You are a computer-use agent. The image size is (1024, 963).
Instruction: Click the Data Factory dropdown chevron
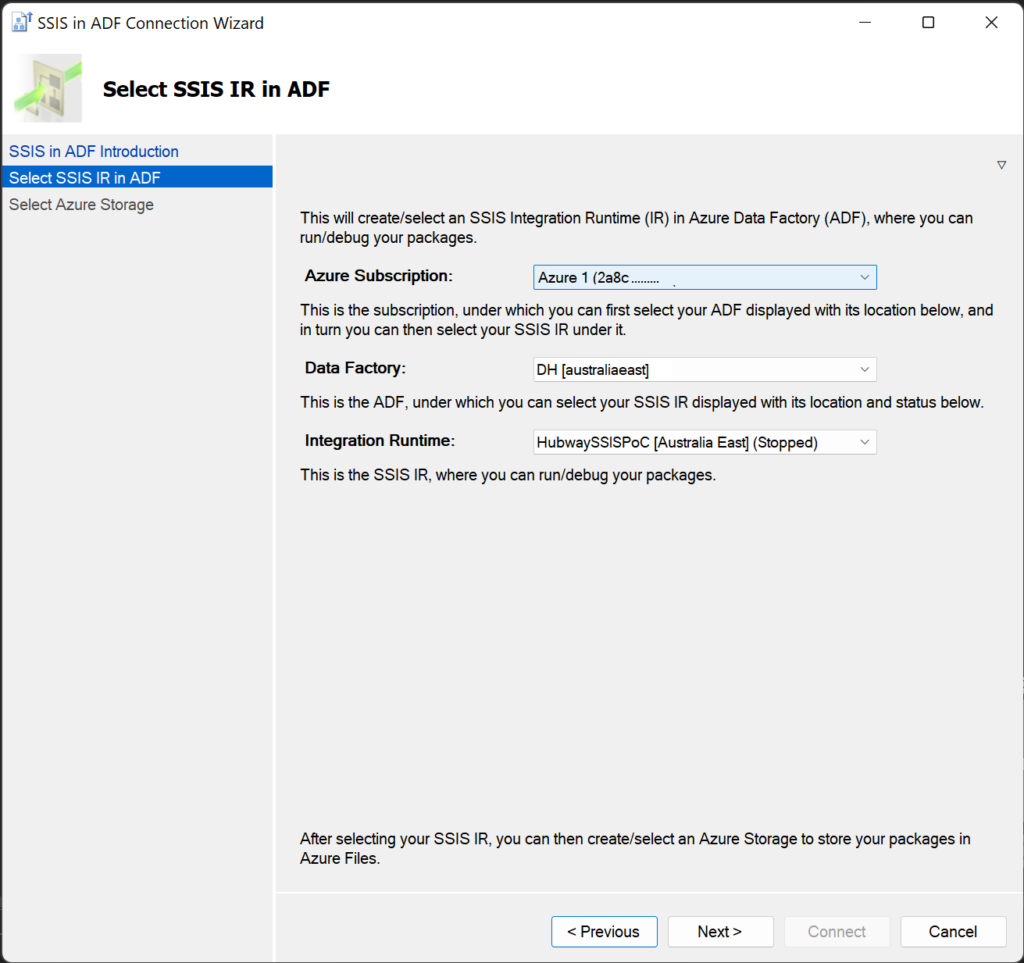coord(864,369)
